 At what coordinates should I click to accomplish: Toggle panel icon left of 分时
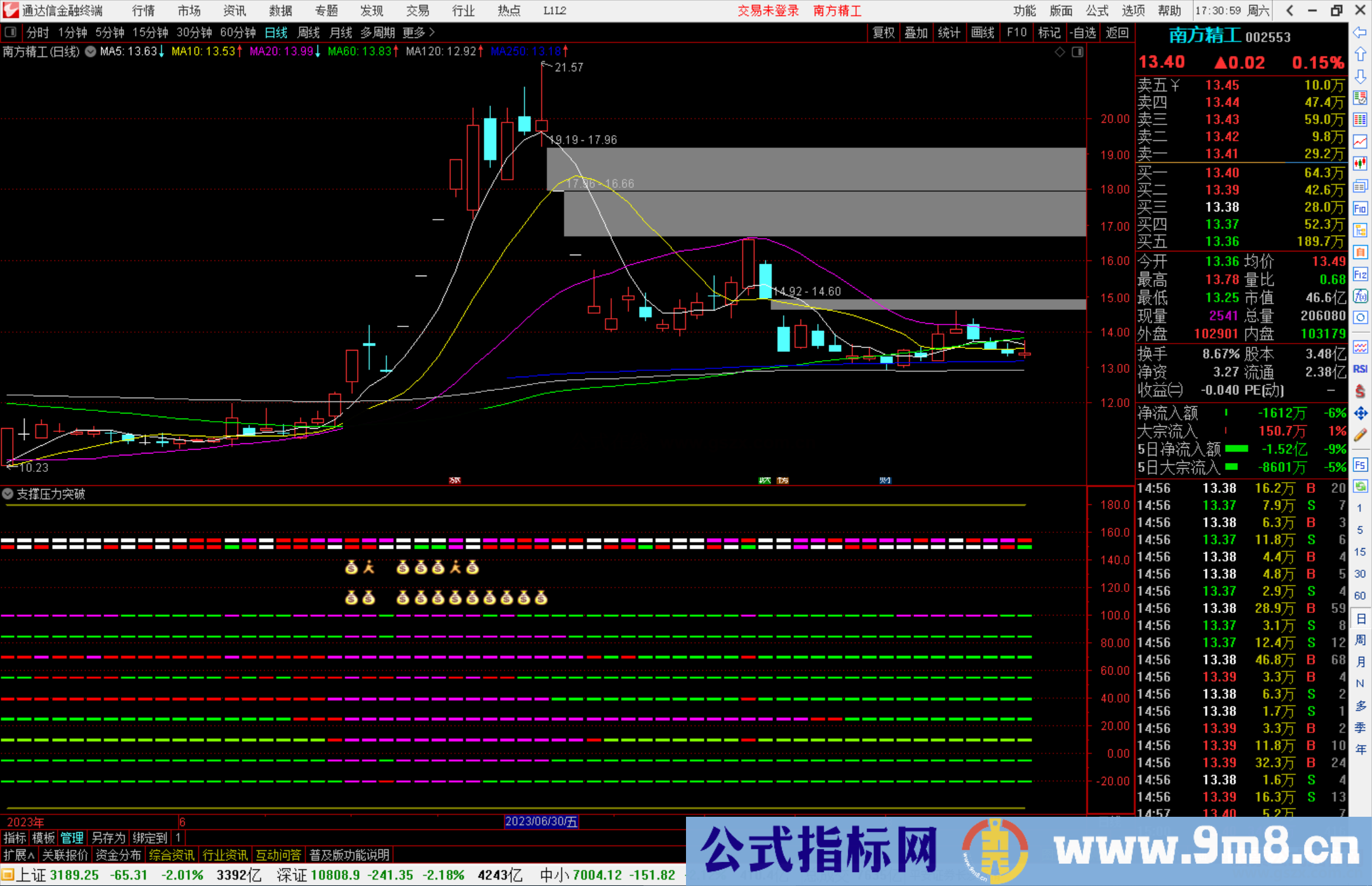[x=11, y=32]
